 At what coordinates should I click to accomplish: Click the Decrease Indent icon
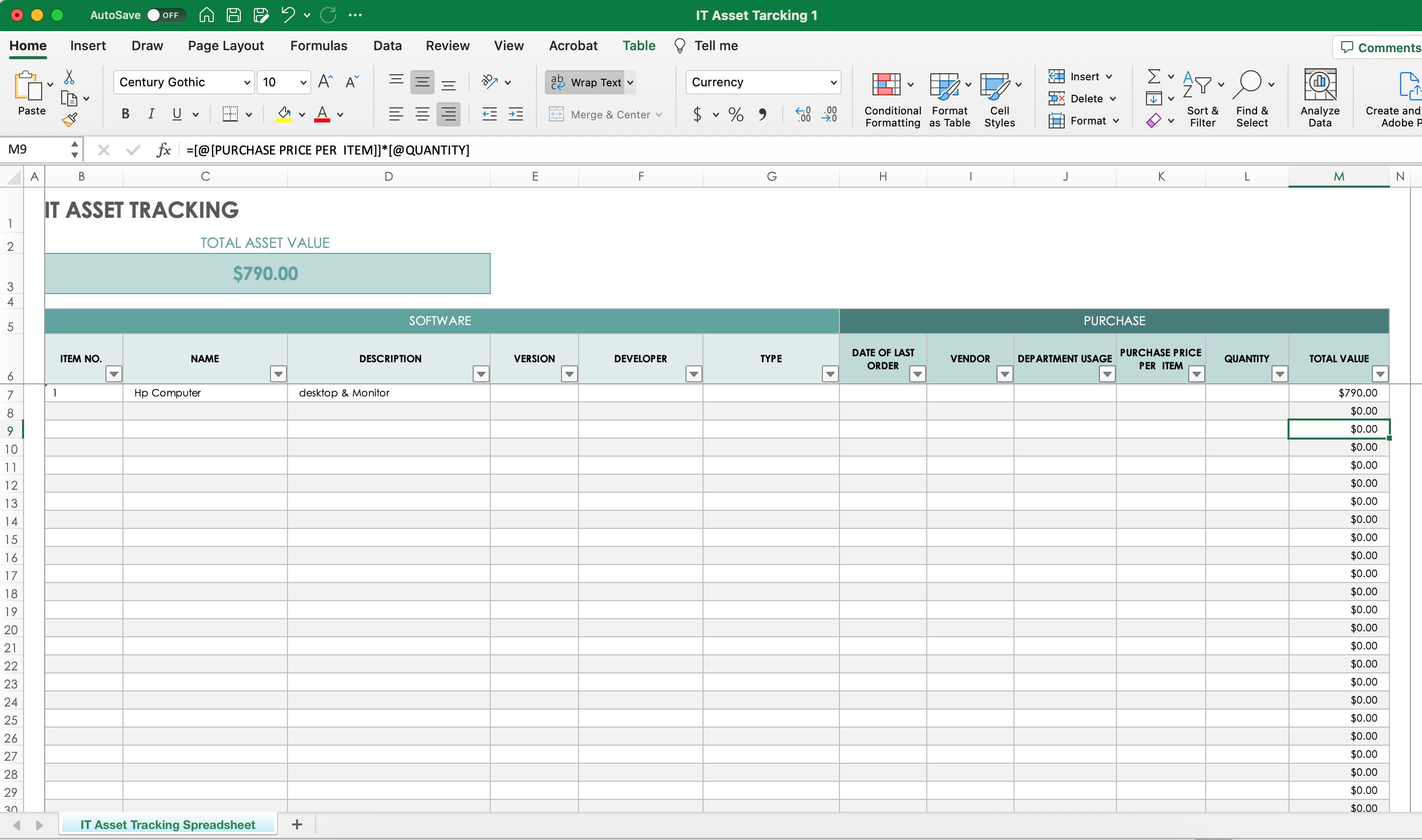489,114
